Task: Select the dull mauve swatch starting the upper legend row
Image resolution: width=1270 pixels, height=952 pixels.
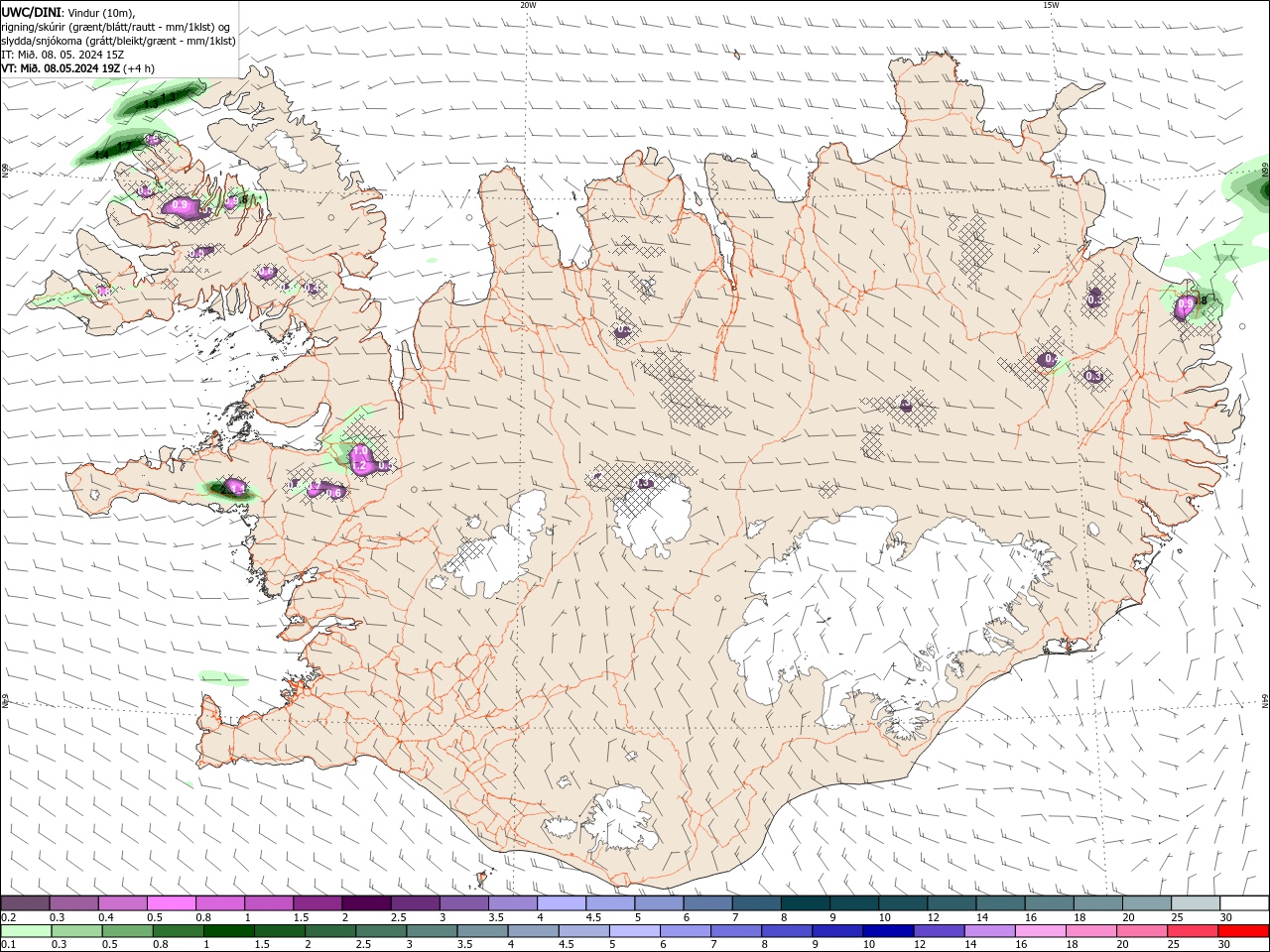Action: 25,903
